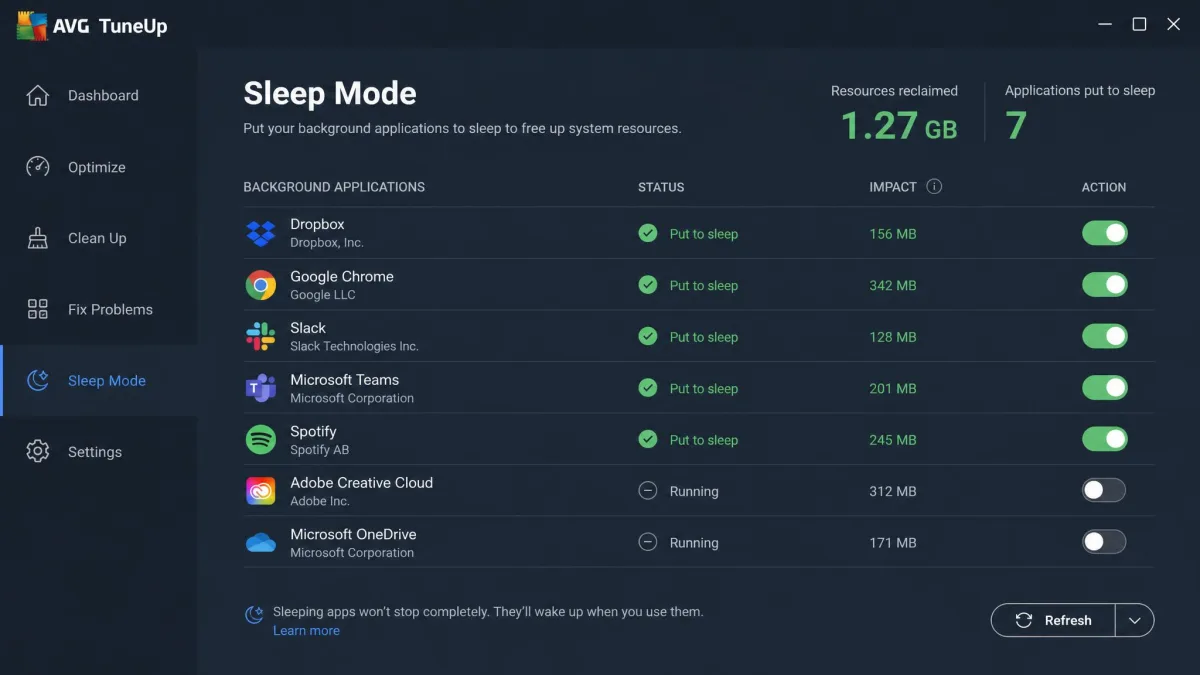Click the circular arrows icon in Refresh
1200x675 pixels.
click(1024, 620)
